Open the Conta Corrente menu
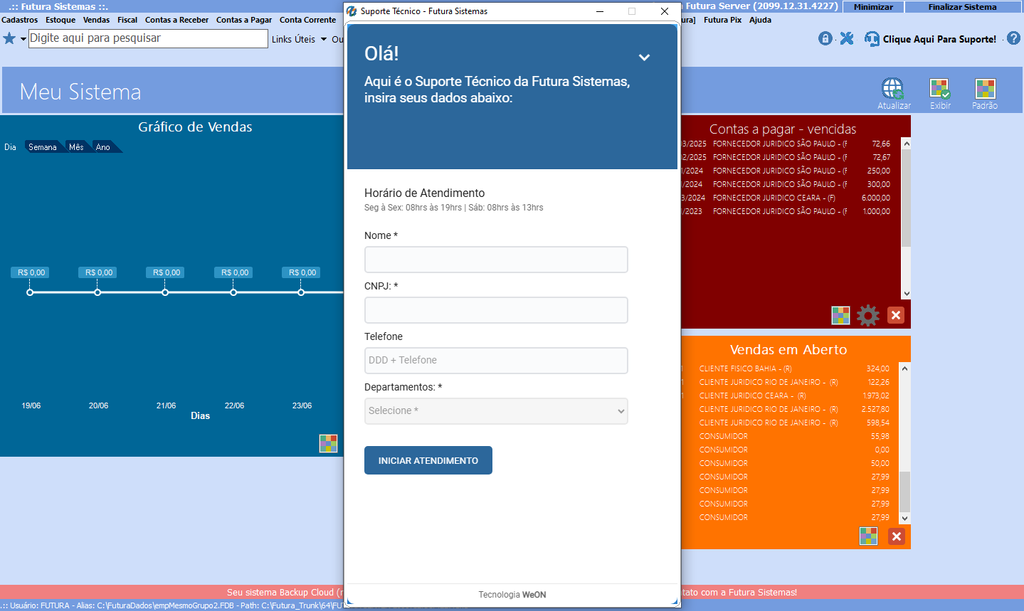 [x=308, y=20]
